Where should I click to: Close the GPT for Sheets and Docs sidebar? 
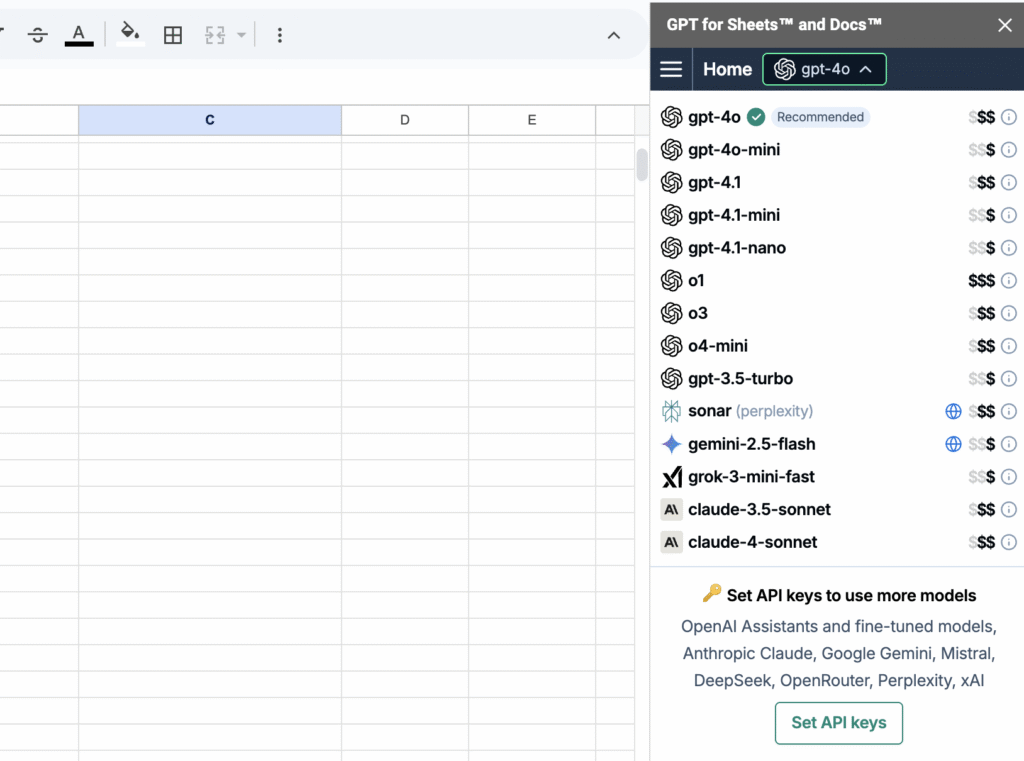coord(1004,25)
